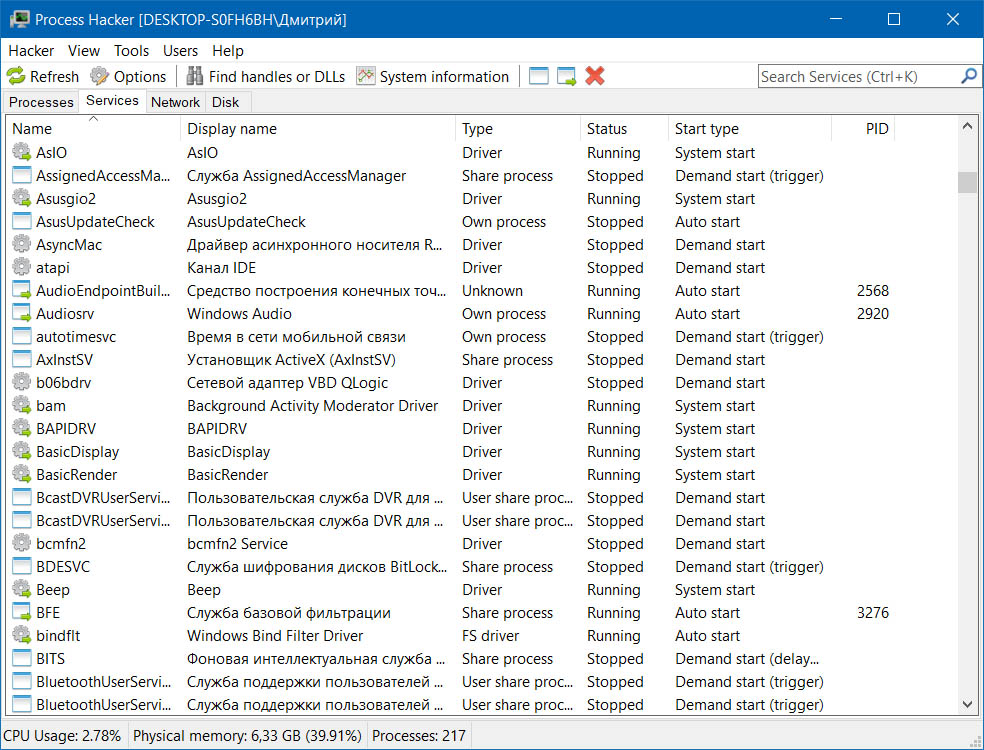
Task: Click the b06bdrv driver gear icon
Action: point(21,382)
